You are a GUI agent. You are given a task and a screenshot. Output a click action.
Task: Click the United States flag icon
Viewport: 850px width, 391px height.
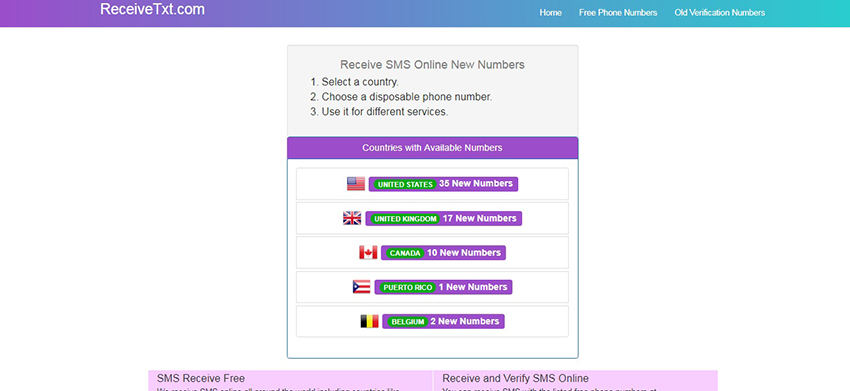coord(356,184)
